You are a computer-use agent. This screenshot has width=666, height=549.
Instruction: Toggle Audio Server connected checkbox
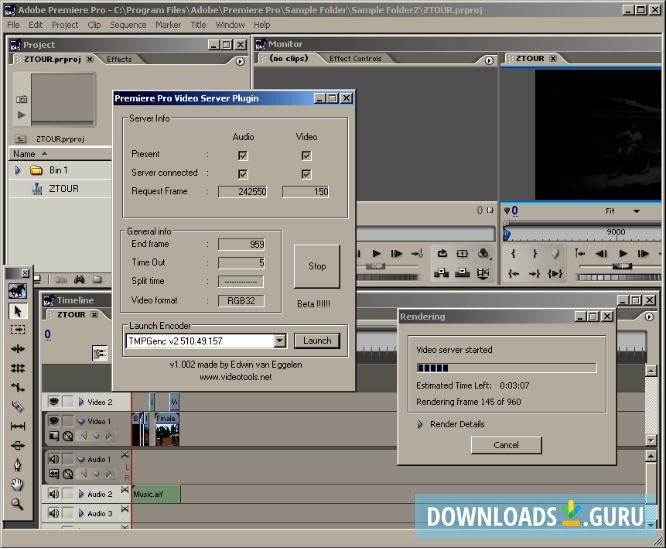point(243,174)
